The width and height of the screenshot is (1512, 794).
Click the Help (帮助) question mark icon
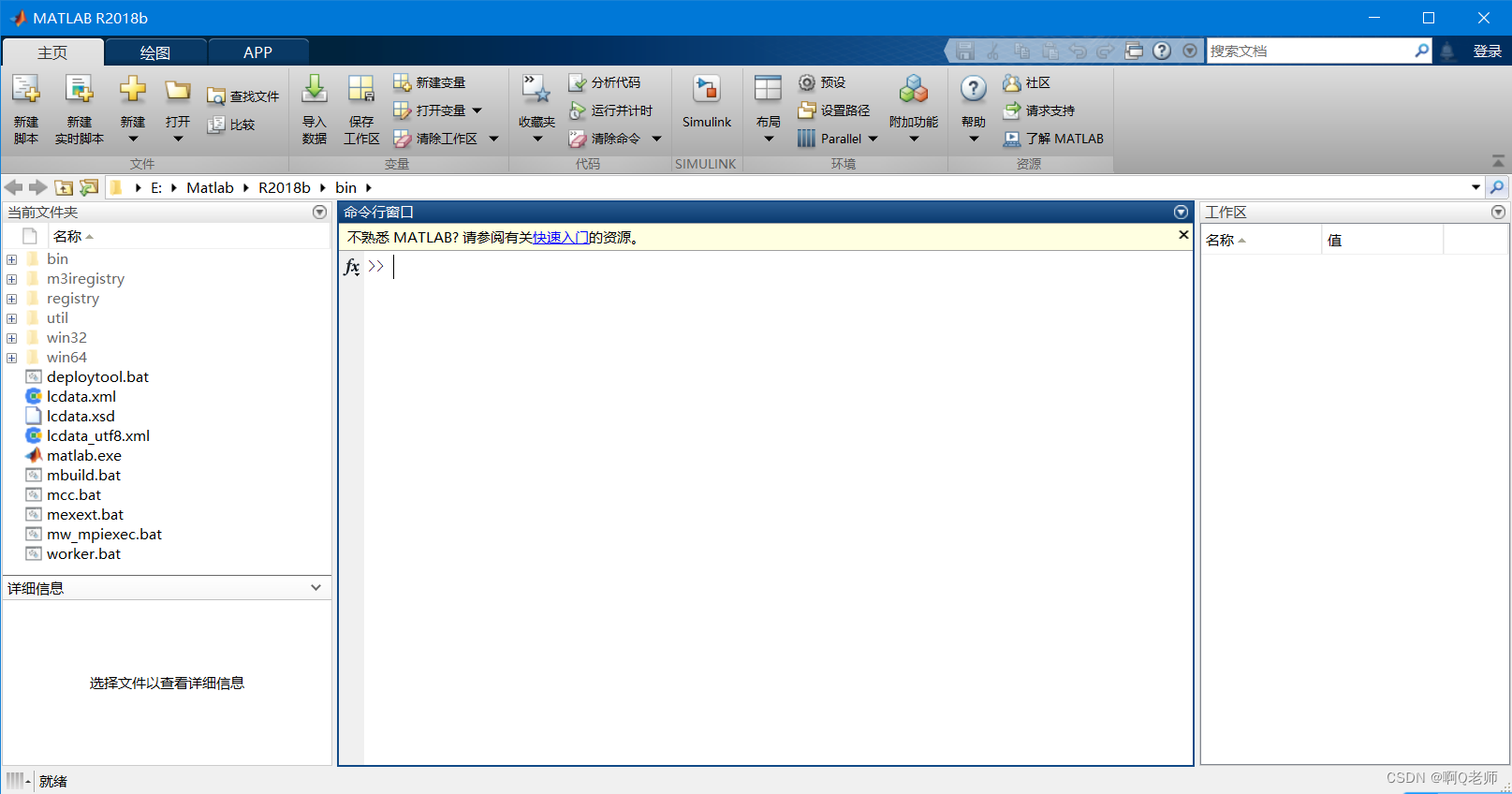[974, 90]
